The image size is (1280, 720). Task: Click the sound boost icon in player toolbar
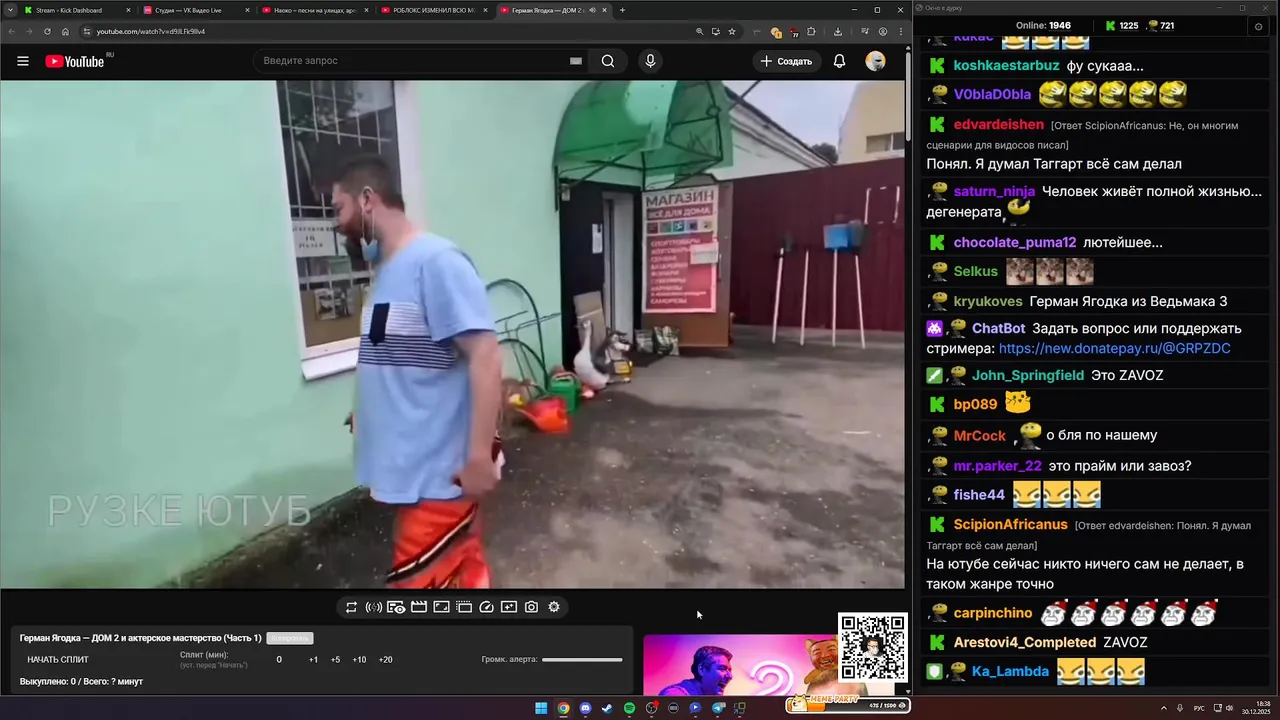pos(373,607)
